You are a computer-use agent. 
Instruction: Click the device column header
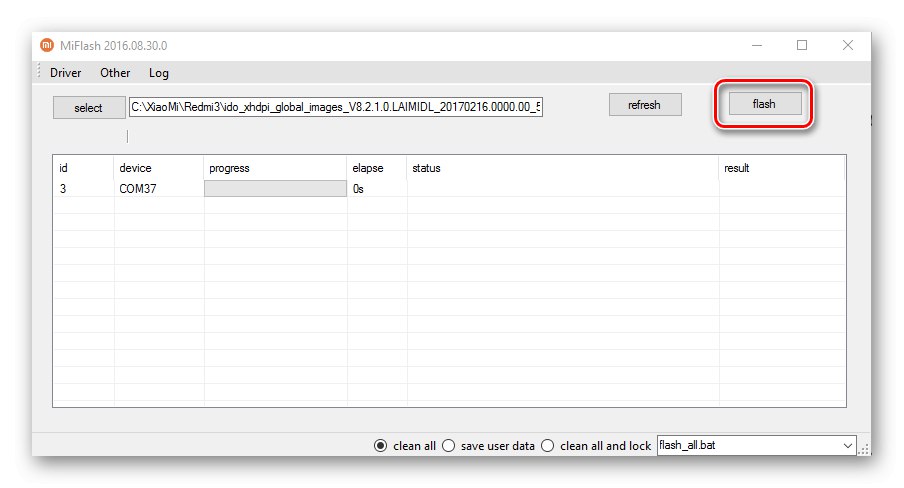[159, 168]
